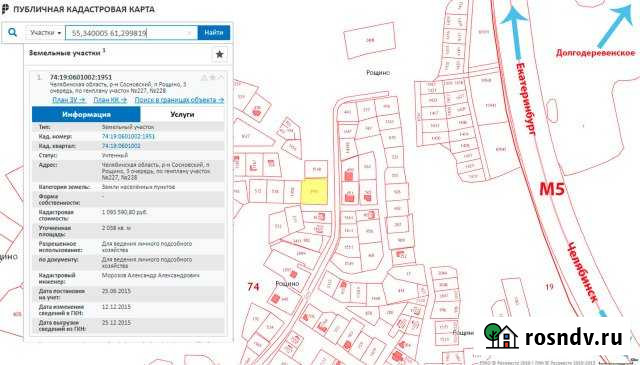This screenshot has width=640, height=365.
Task: Click the magnifier search icon
Action: [x=13, y=32]
